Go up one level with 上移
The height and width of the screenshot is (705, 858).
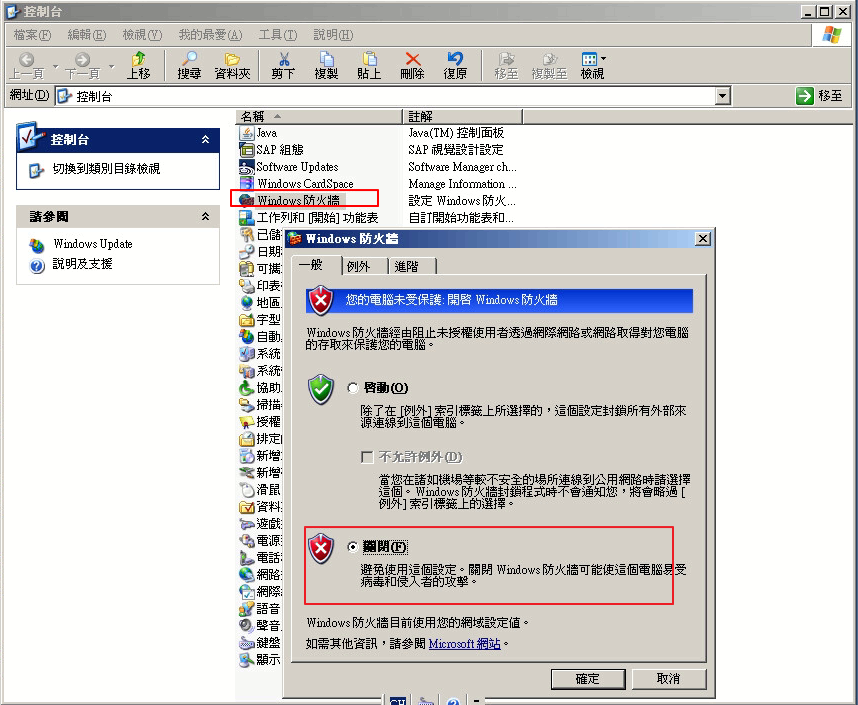point(138,66)
